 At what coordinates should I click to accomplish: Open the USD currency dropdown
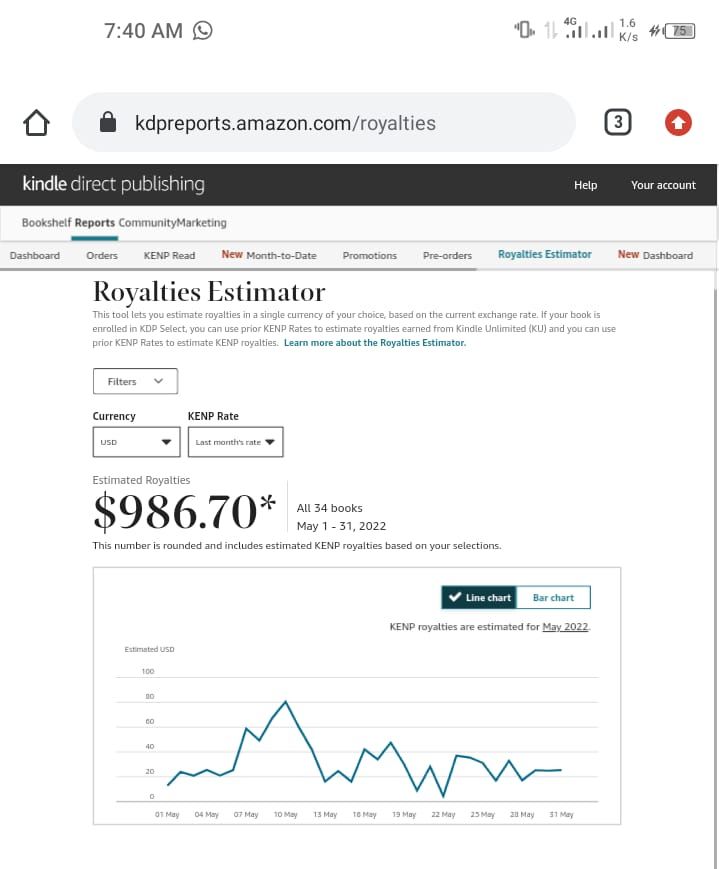[x=136, y=442]
